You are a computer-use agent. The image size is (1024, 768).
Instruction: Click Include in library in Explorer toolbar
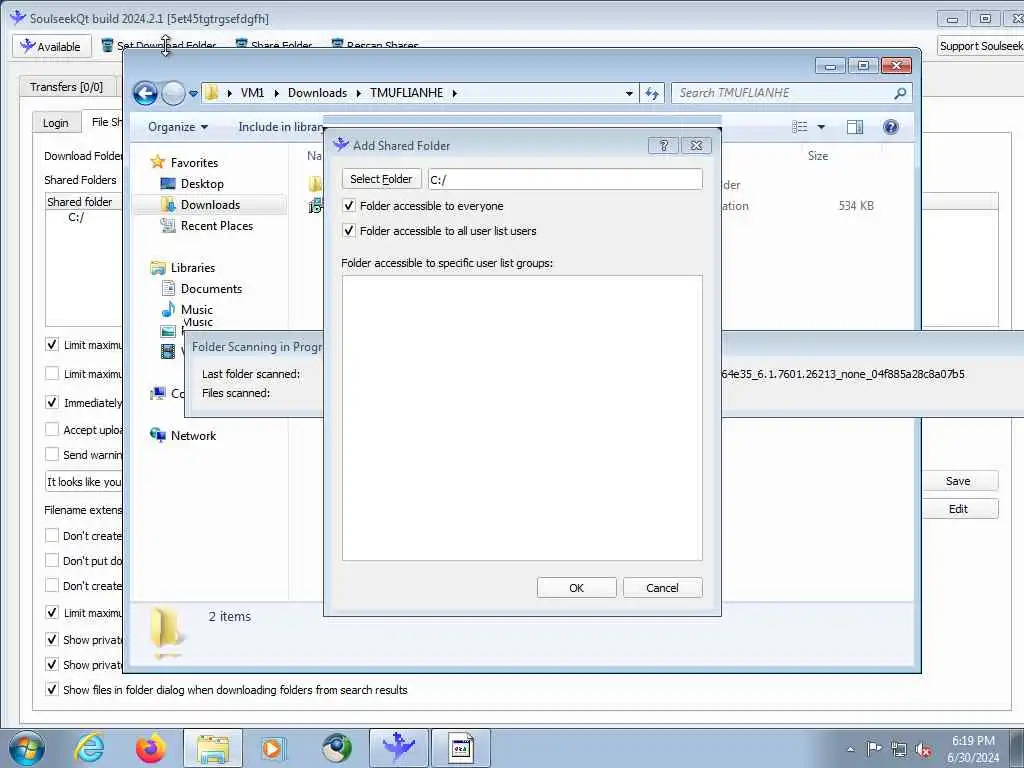coord(281,127)
